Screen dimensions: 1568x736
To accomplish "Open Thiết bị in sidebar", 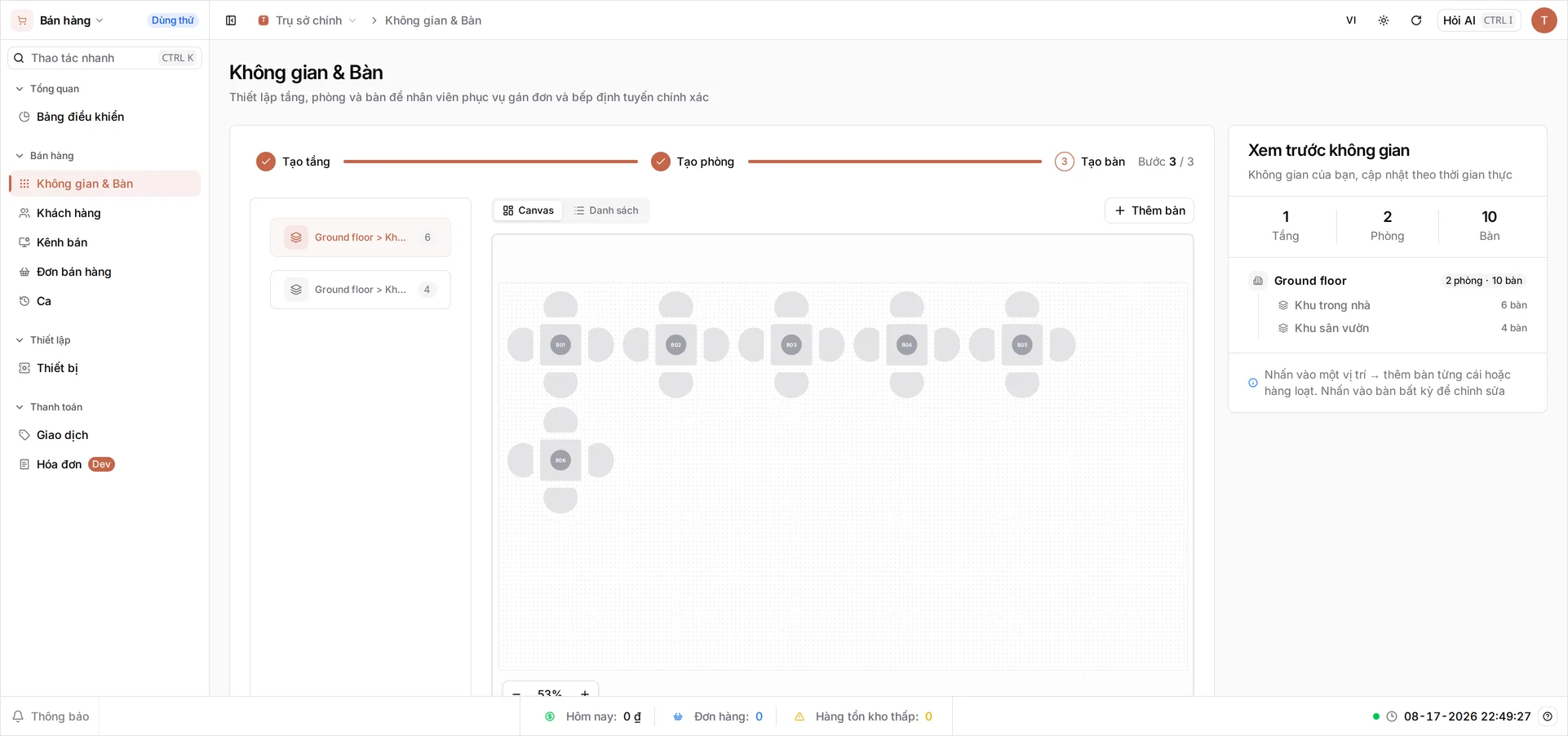I will point(104,368).
